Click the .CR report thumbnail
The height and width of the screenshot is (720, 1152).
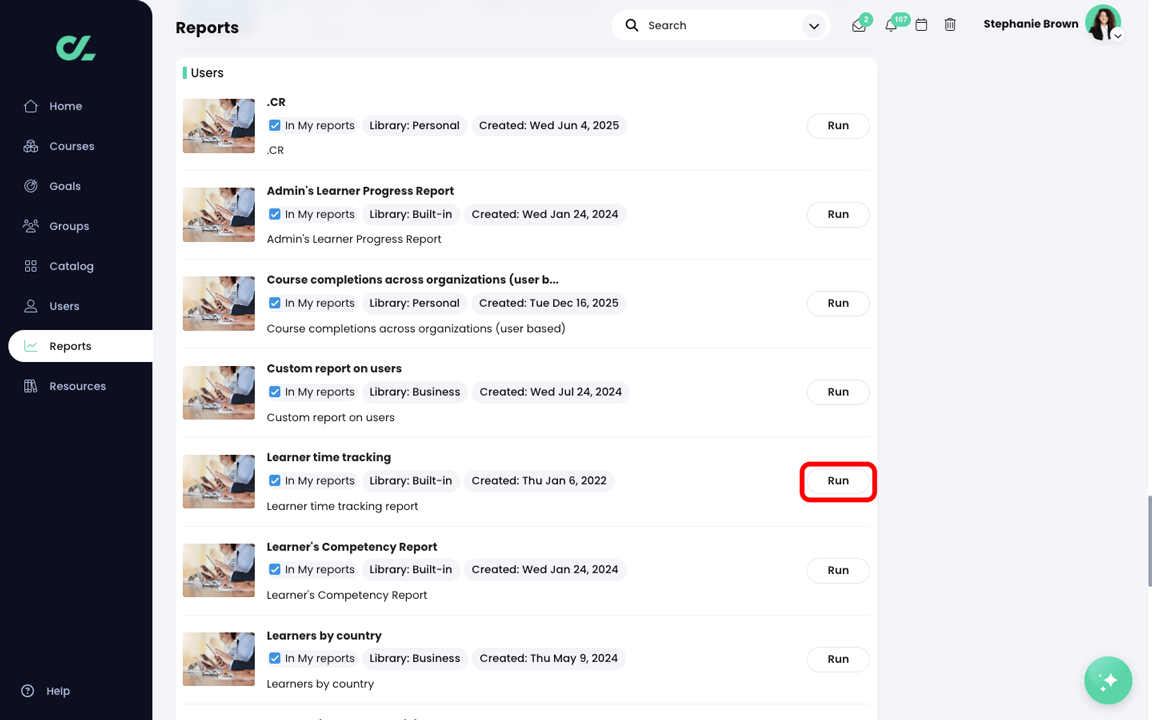tap(219, 126)
